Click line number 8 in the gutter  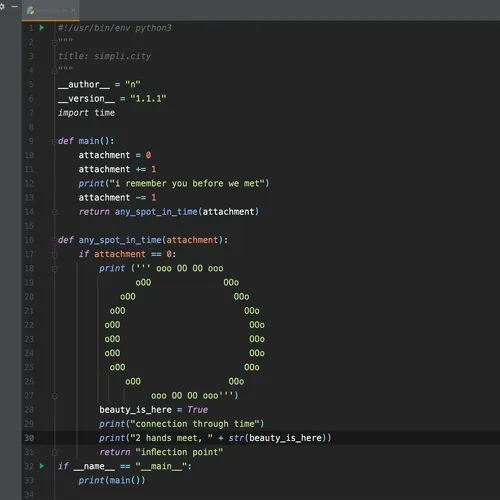(31, 127)
